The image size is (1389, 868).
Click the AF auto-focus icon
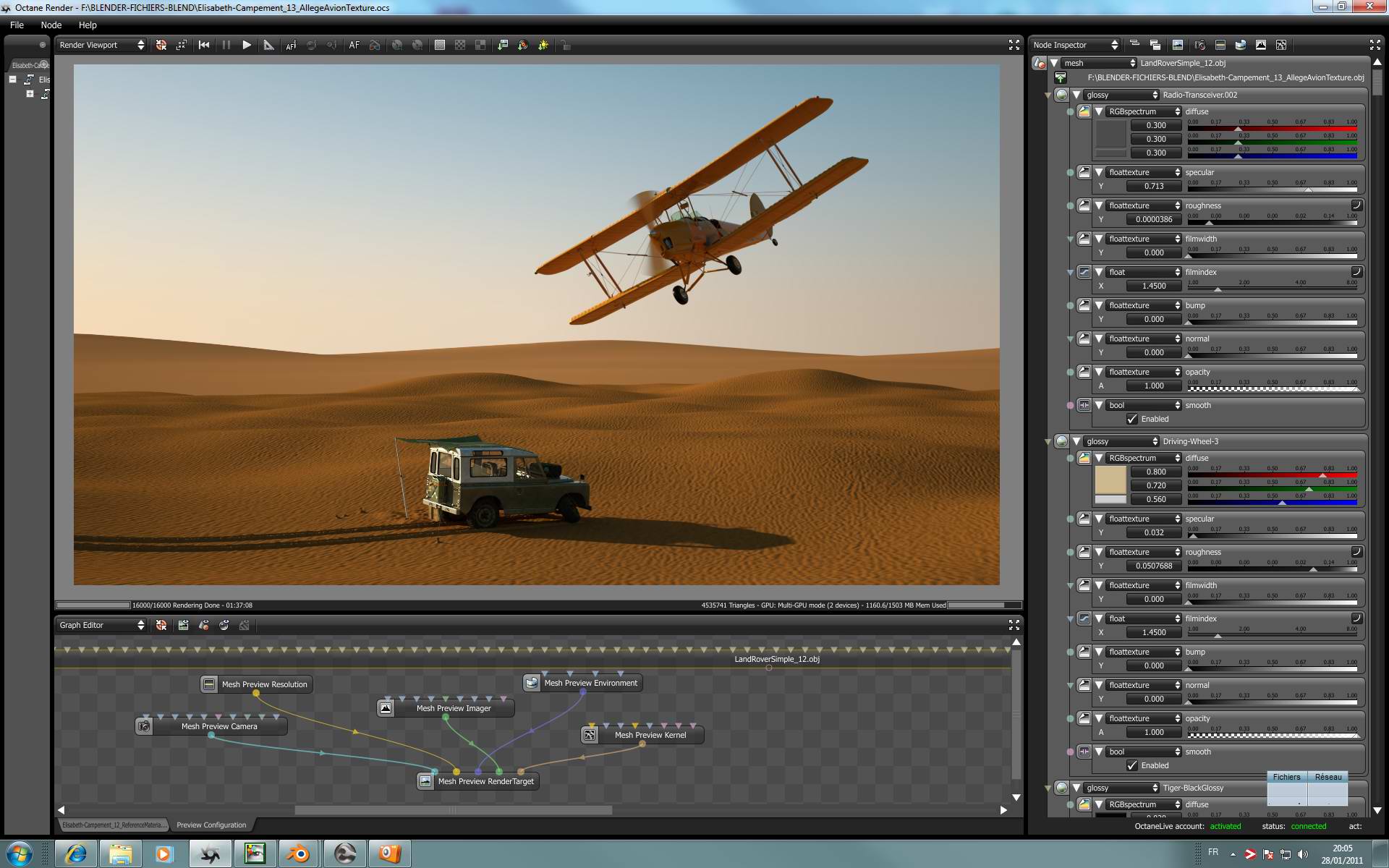(354, 45)
